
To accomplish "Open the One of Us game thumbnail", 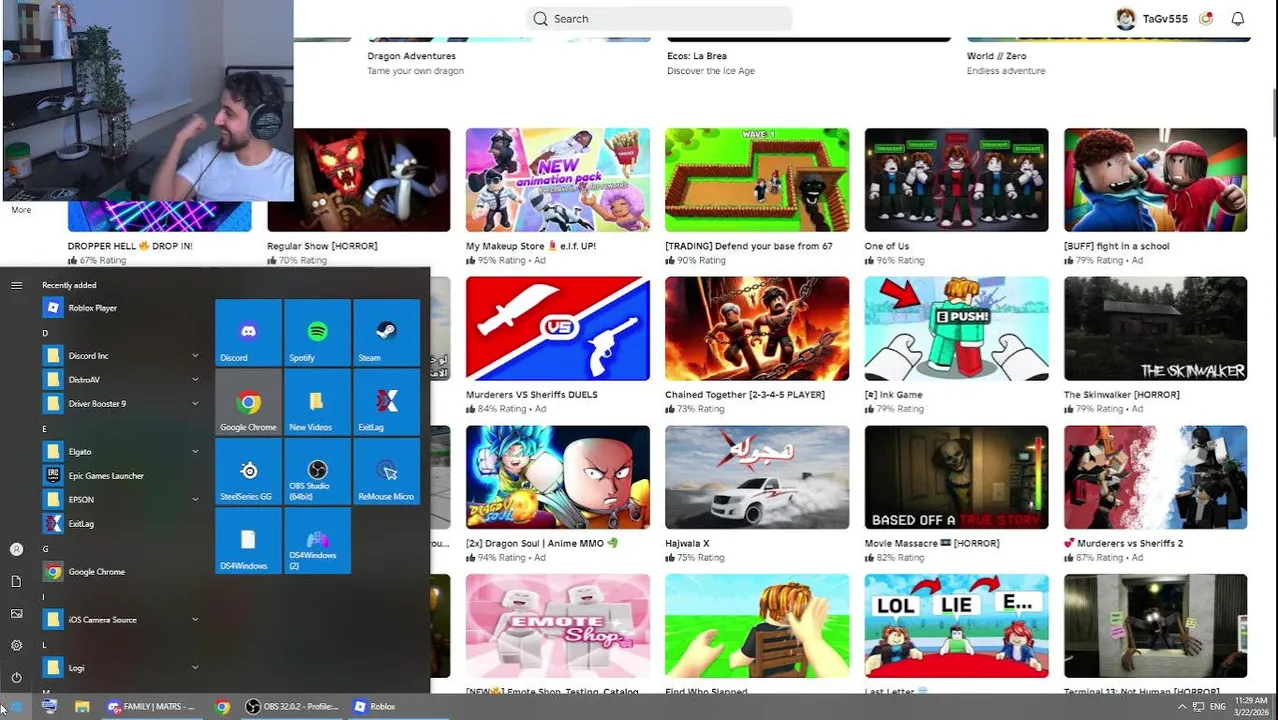I will click(957, 180).
